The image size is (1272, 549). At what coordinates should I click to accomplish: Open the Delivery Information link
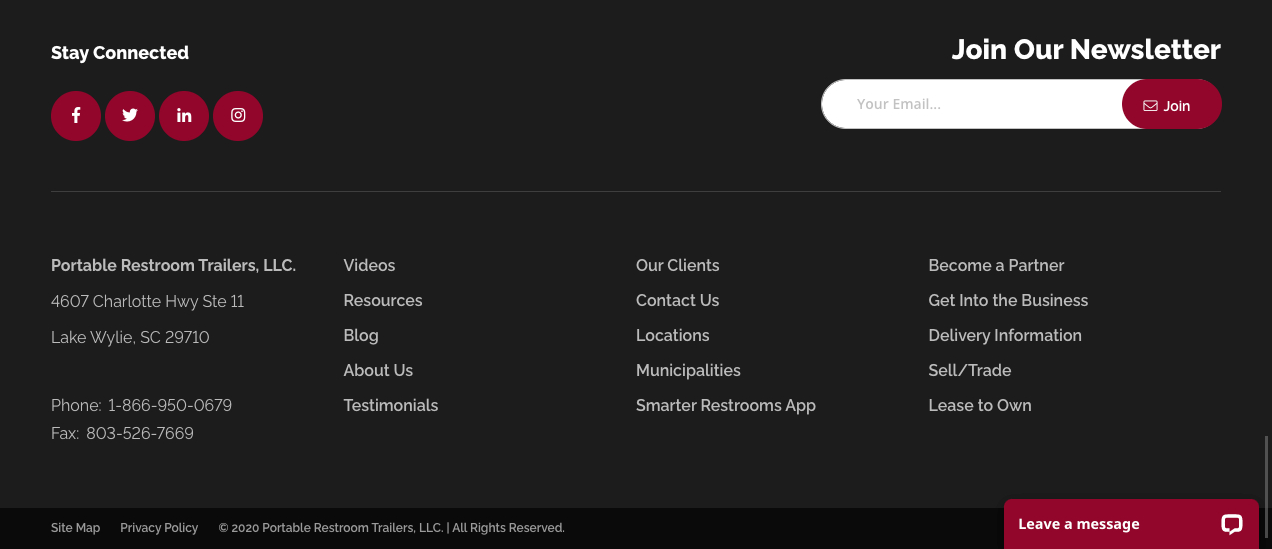click(x=1005, y=335)
